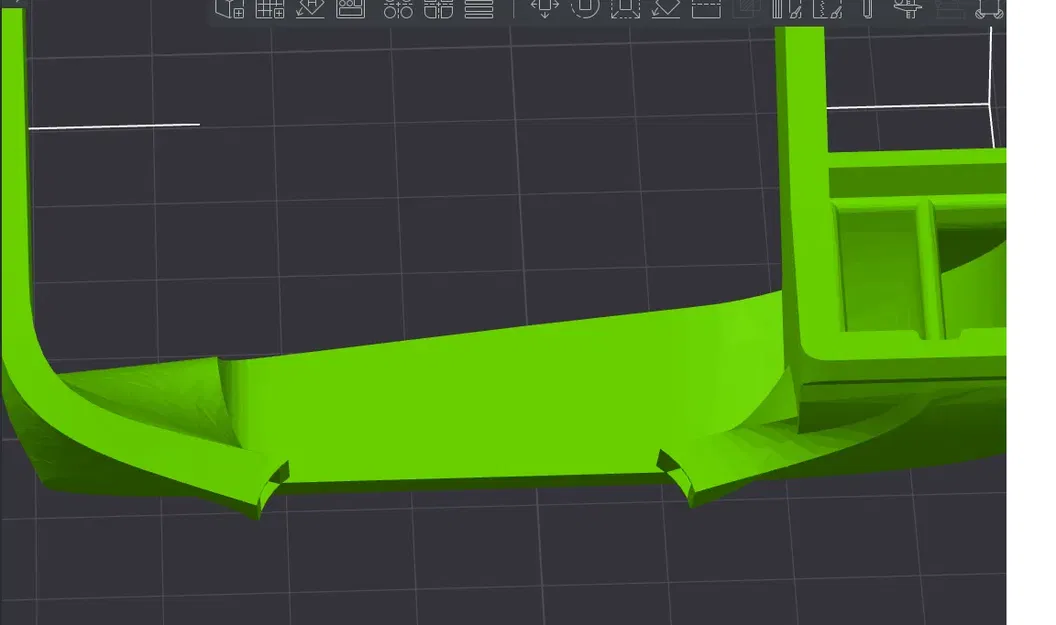Open the Variable layer height tool
The height and width of the screenshot is (625, 1056).
pyautogui.click(x=478, y=10)
